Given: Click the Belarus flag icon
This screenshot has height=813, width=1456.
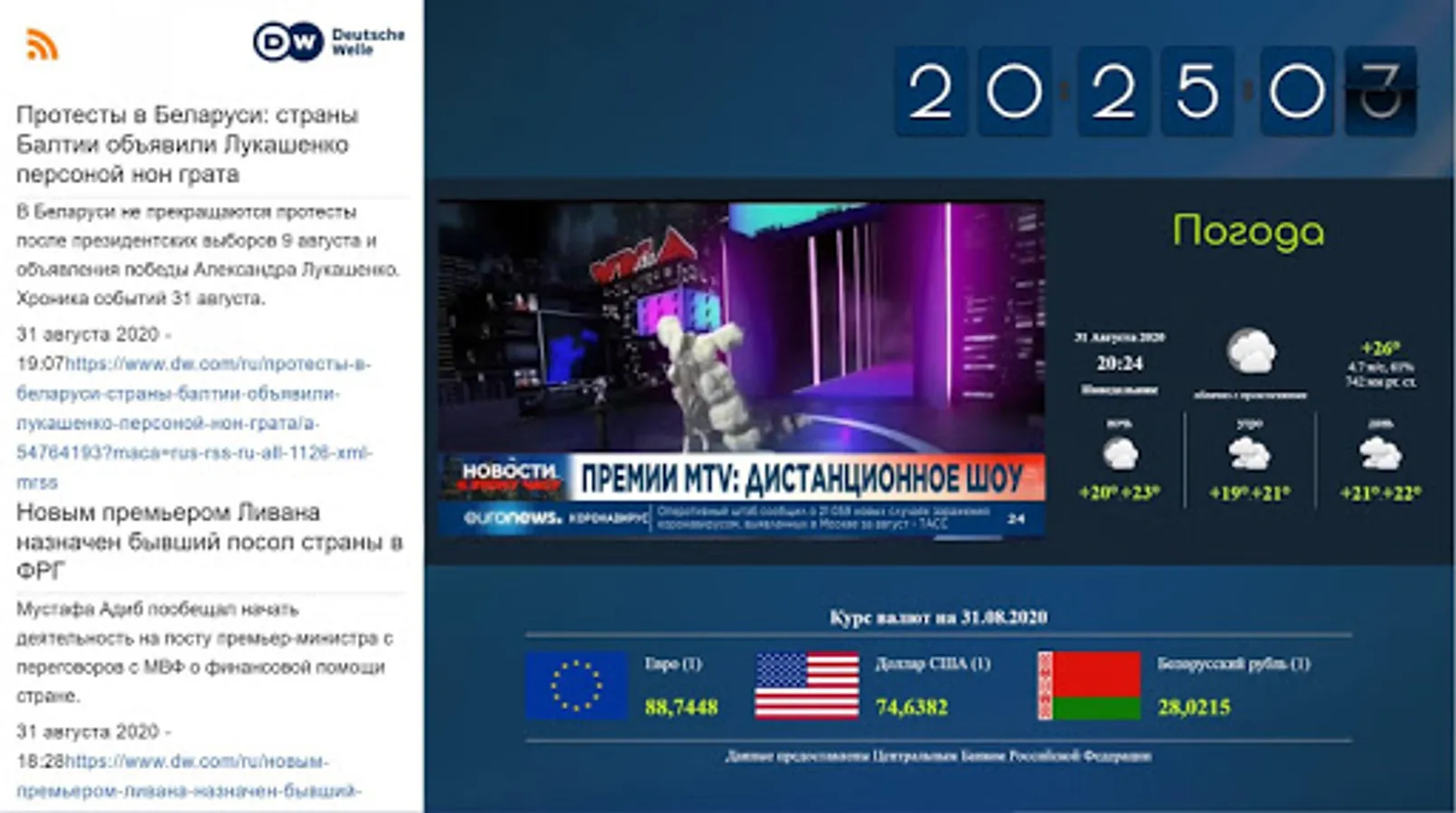Looking at the screenshot, I should point(1089,686).
